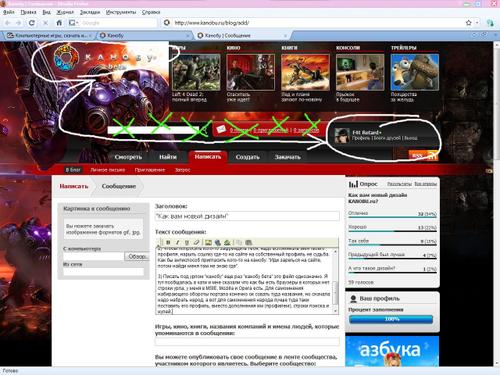Open the envelope messages icon
Viewport: 500px width, 375px height.
(221, 129)
